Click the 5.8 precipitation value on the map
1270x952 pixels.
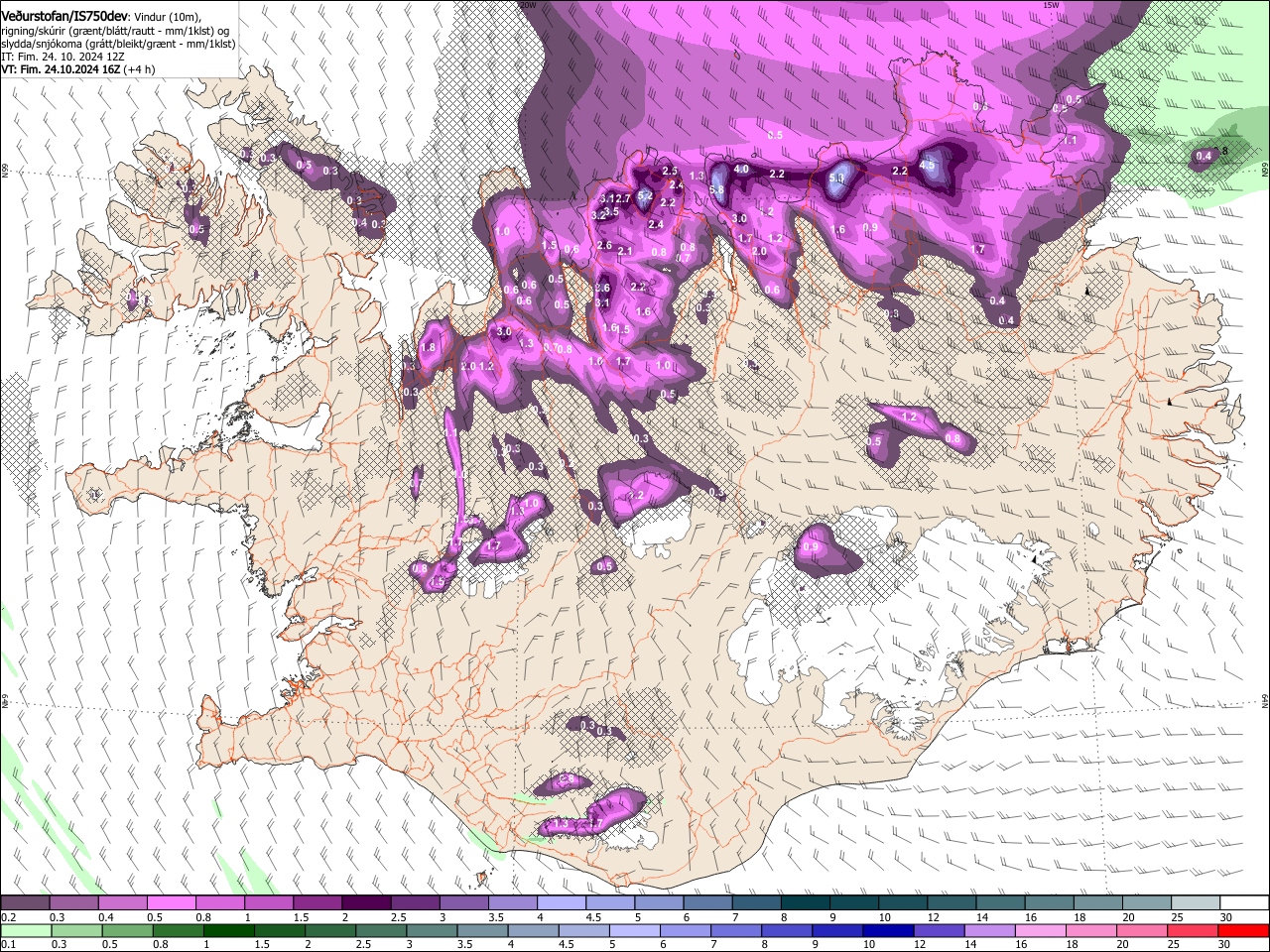tap(717, 188)
